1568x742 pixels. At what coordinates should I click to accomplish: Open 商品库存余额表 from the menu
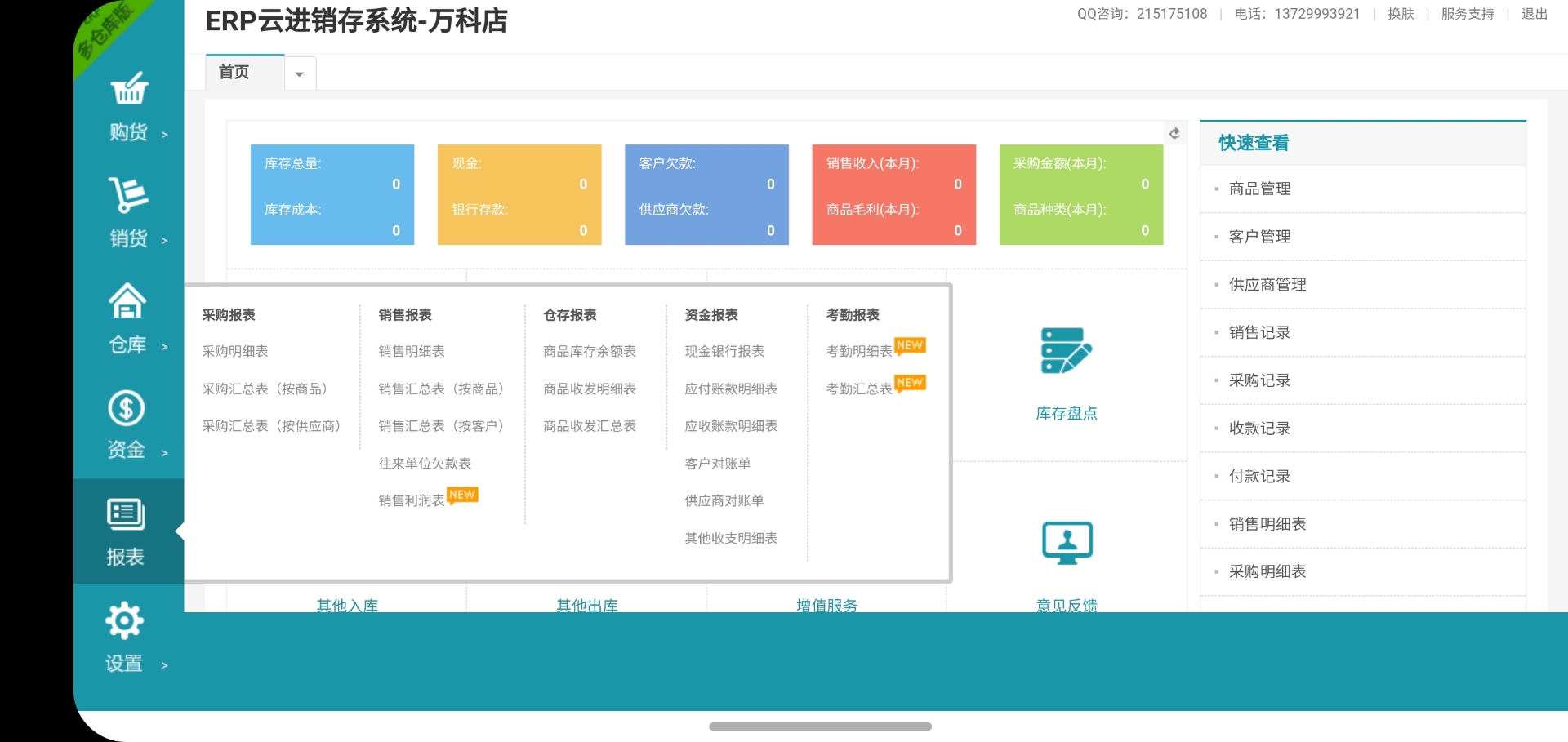point(589,351)
